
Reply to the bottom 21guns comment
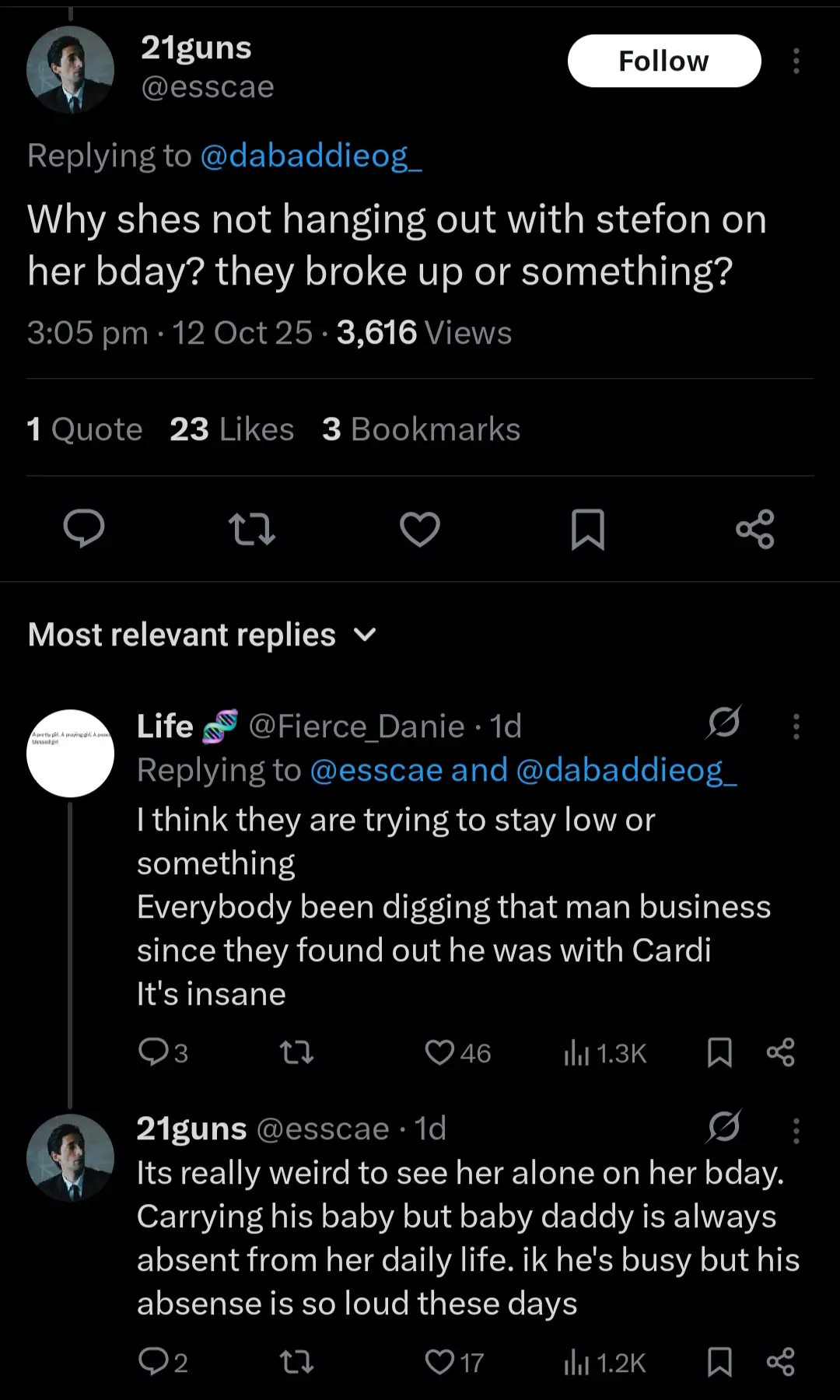153,1362
